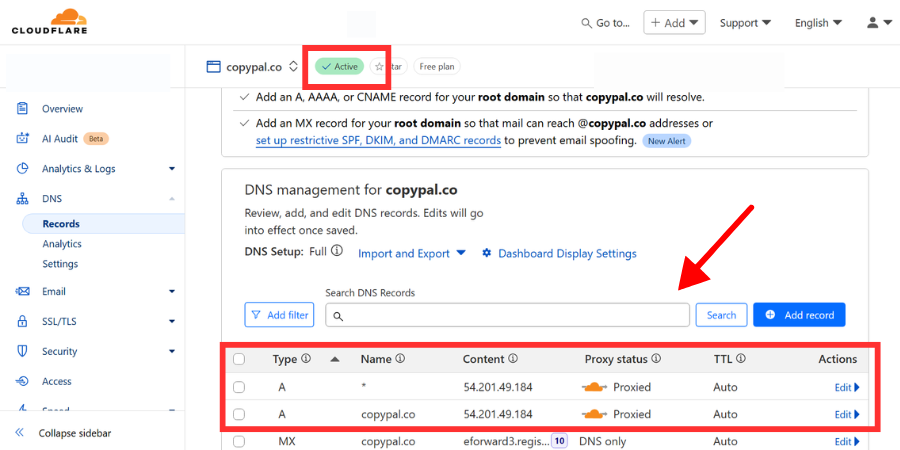Click the TTL column info icon
Image resolution: width=900 pixels, height=450 pixels.
pos(741,358)
